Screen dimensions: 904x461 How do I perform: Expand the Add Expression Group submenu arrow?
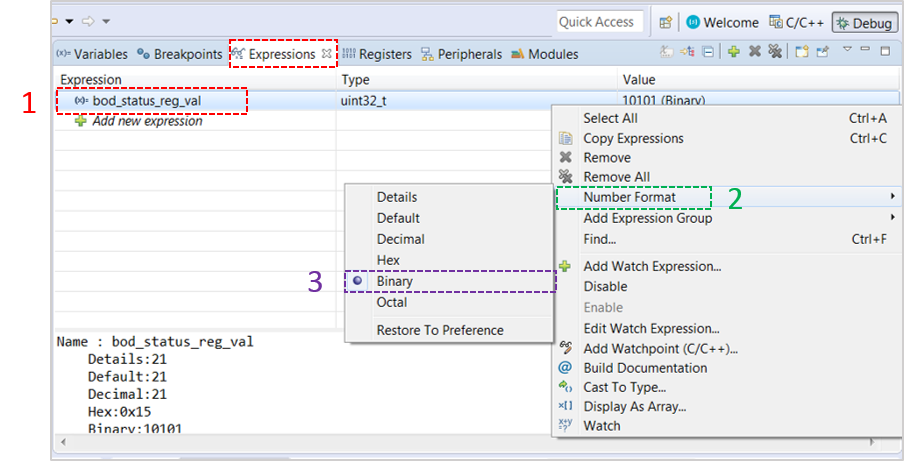[892, 217]
